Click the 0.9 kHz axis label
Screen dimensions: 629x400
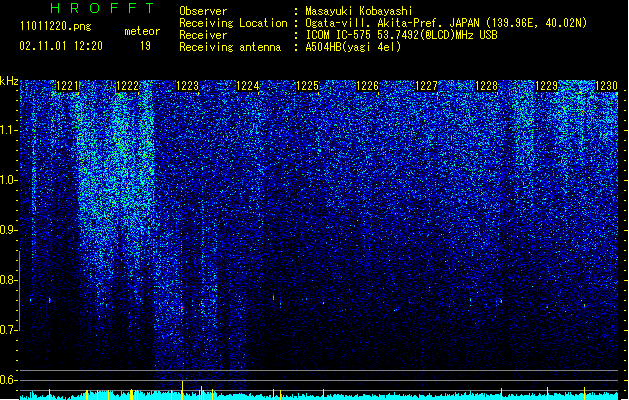[x=8, y=230]
